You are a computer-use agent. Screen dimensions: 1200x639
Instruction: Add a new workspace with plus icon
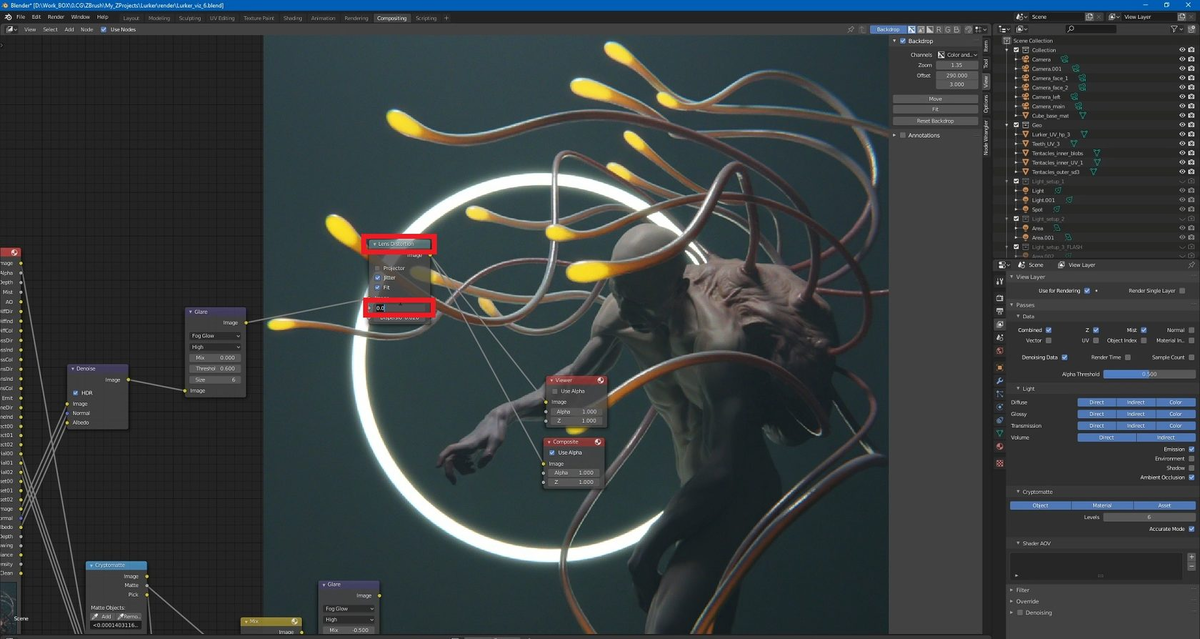pyautogui.click(x=447, y=17)
